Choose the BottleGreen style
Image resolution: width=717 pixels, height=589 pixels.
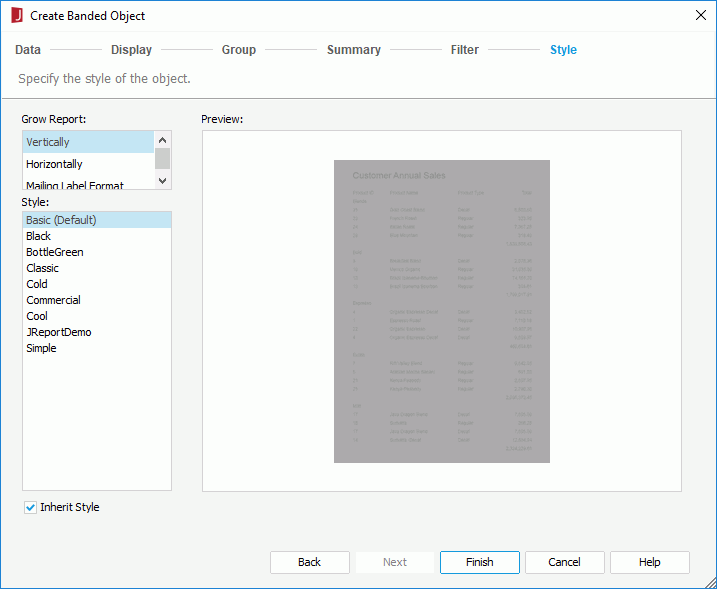pyautogui.click(x=97, y=252)
